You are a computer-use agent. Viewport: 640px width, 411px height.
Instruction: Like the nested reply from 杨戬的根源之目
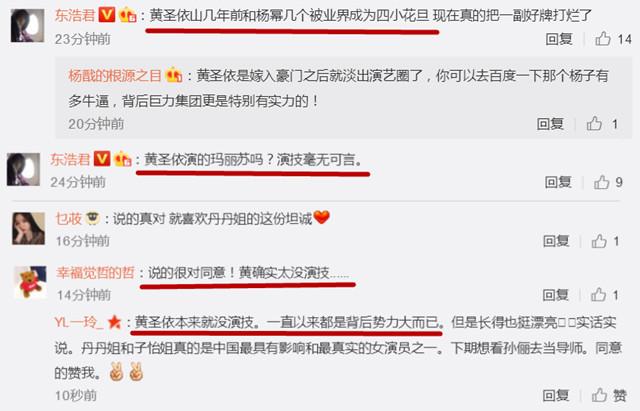(594, 124)
